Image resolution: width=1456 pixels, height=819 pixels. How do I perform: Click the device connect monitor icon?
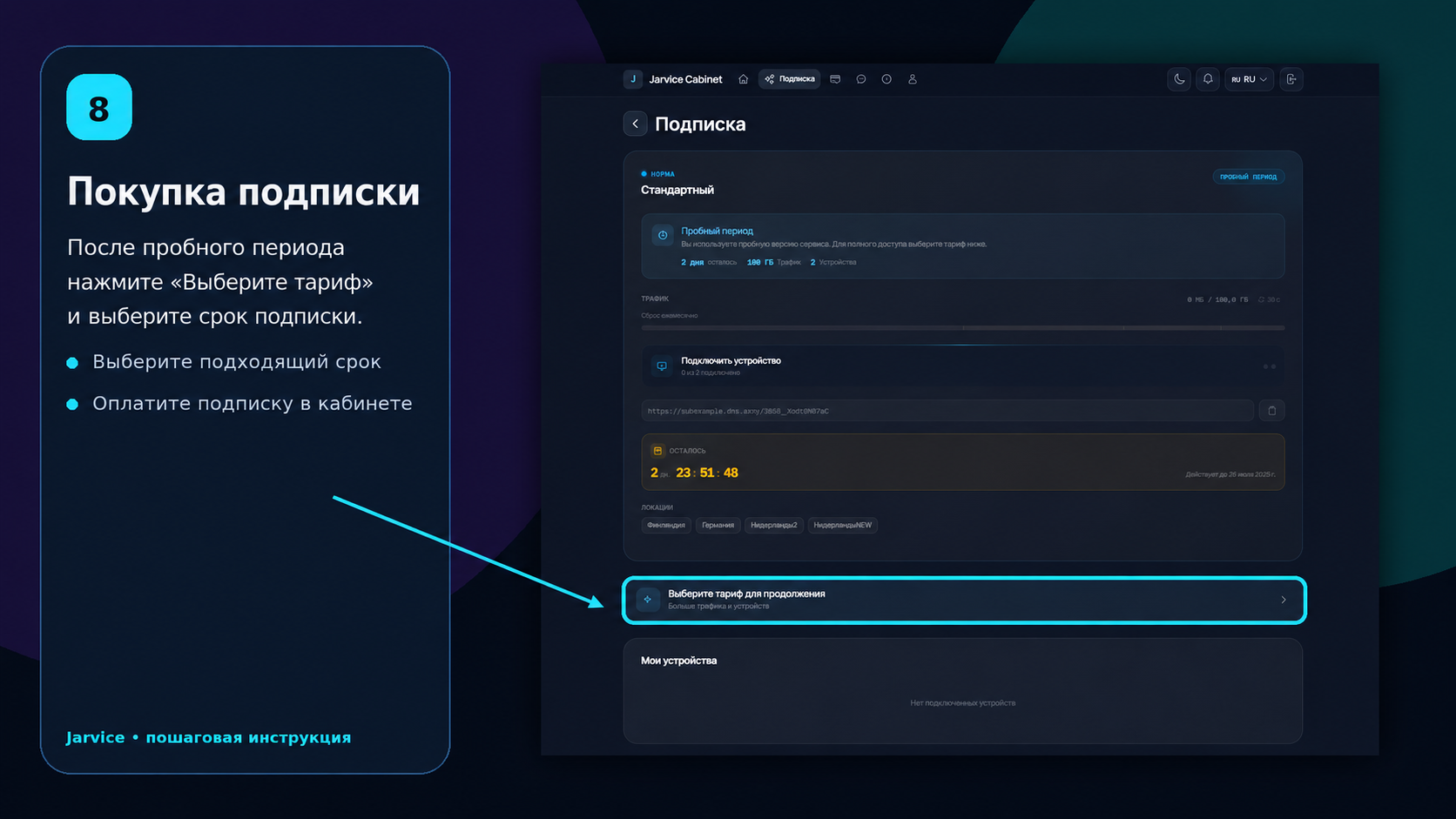(x=662, y=366)
